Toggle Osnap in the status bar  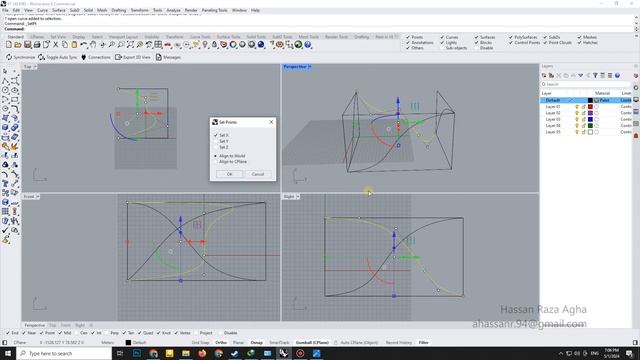pyautogui.click(x=257, y=343)
